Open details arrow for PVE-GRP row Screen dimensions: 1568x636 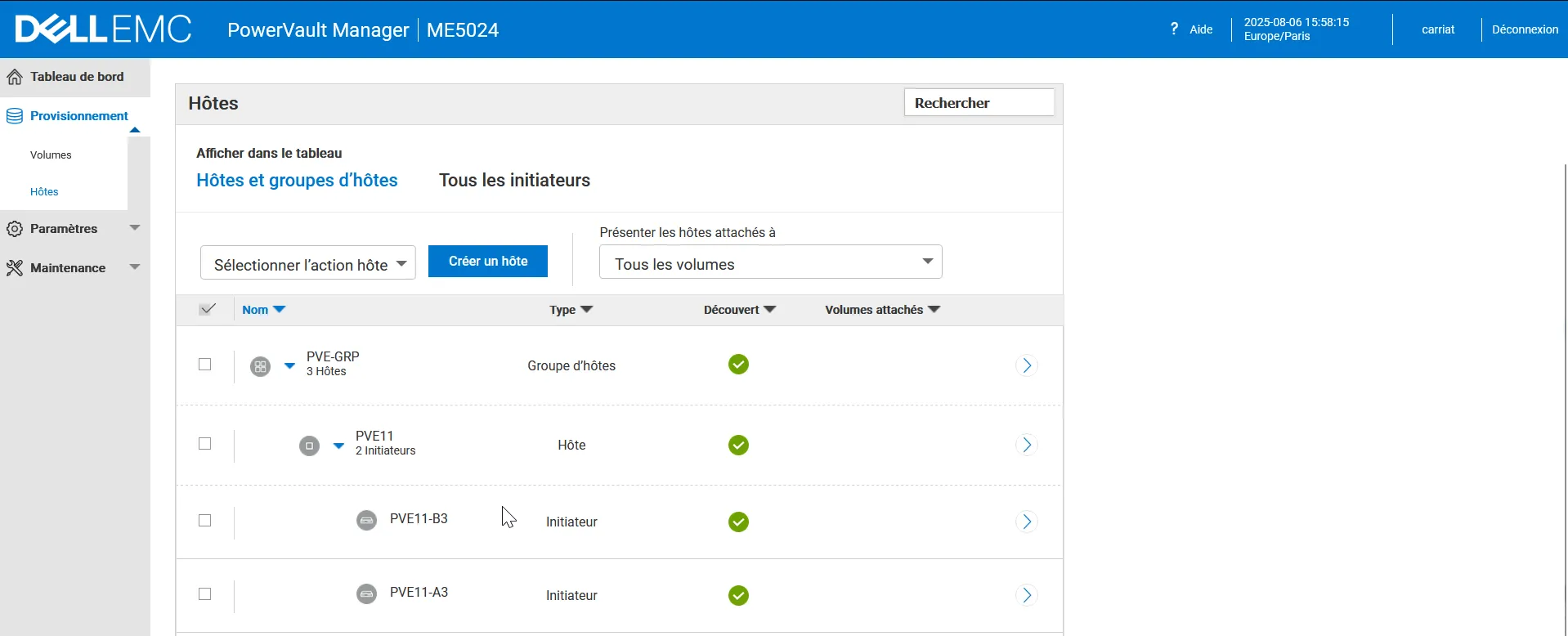point(1027,365)
